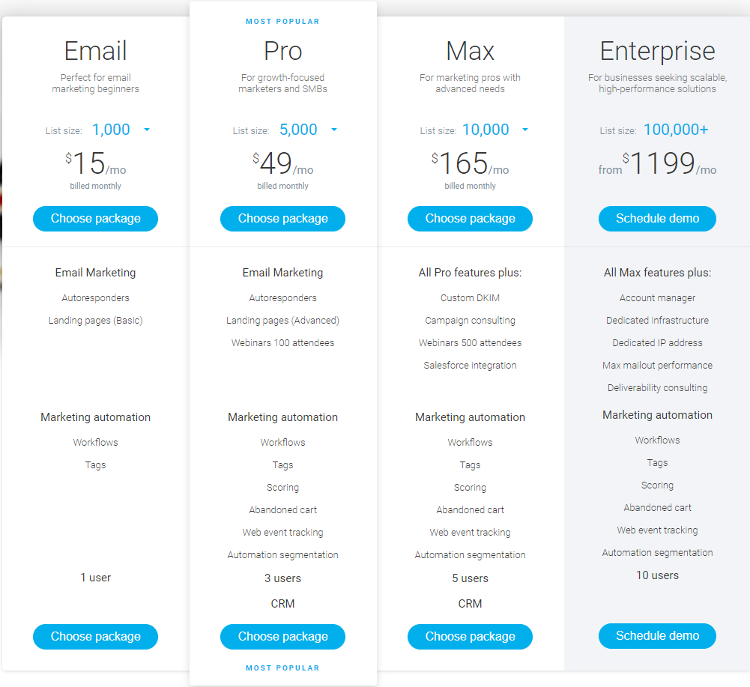Choose package at bottom of Max column
Screen dimensions: 750x687
point(470,637)
